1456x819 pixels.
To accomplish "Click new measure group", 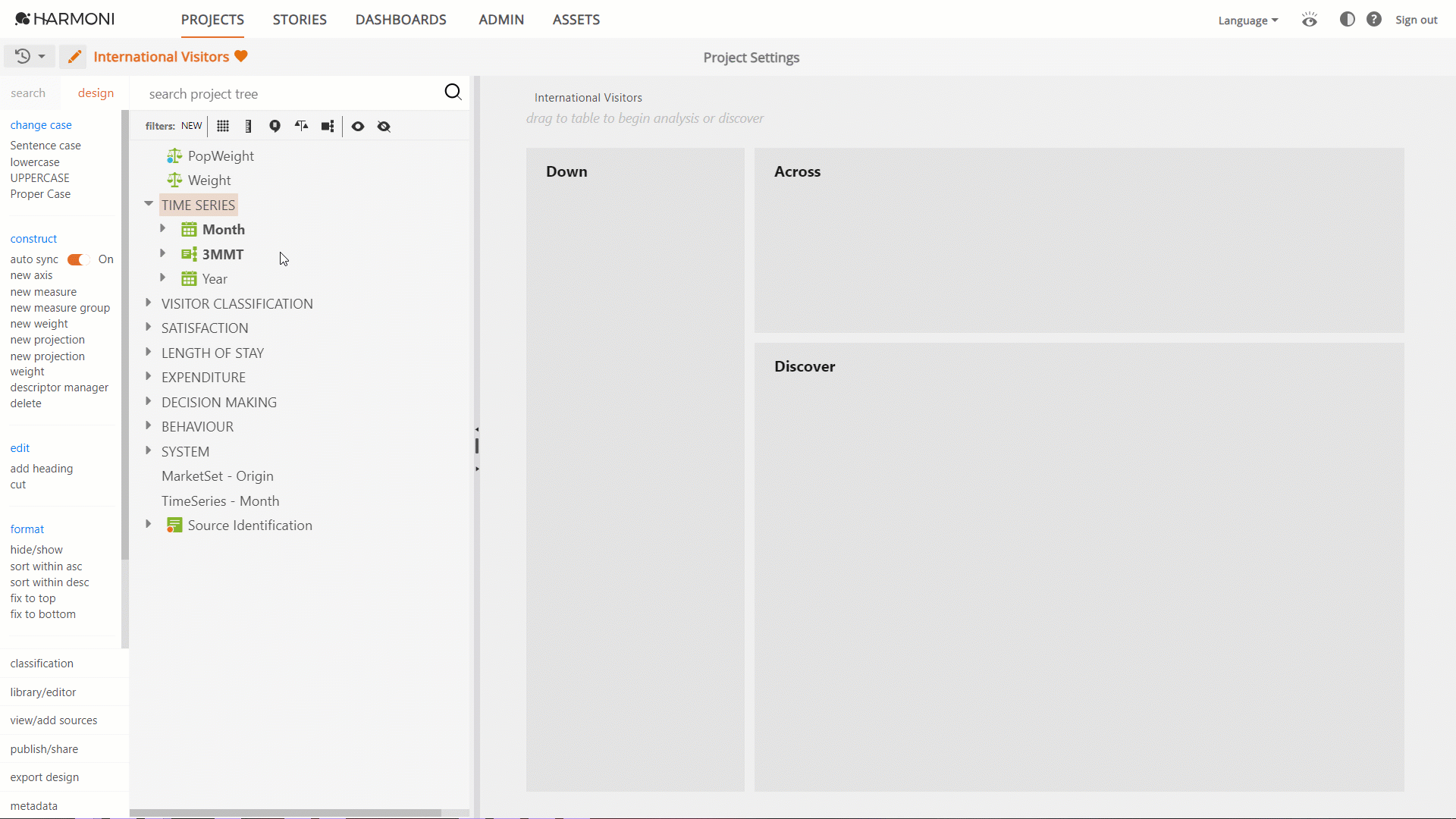I will click(60, 308).
